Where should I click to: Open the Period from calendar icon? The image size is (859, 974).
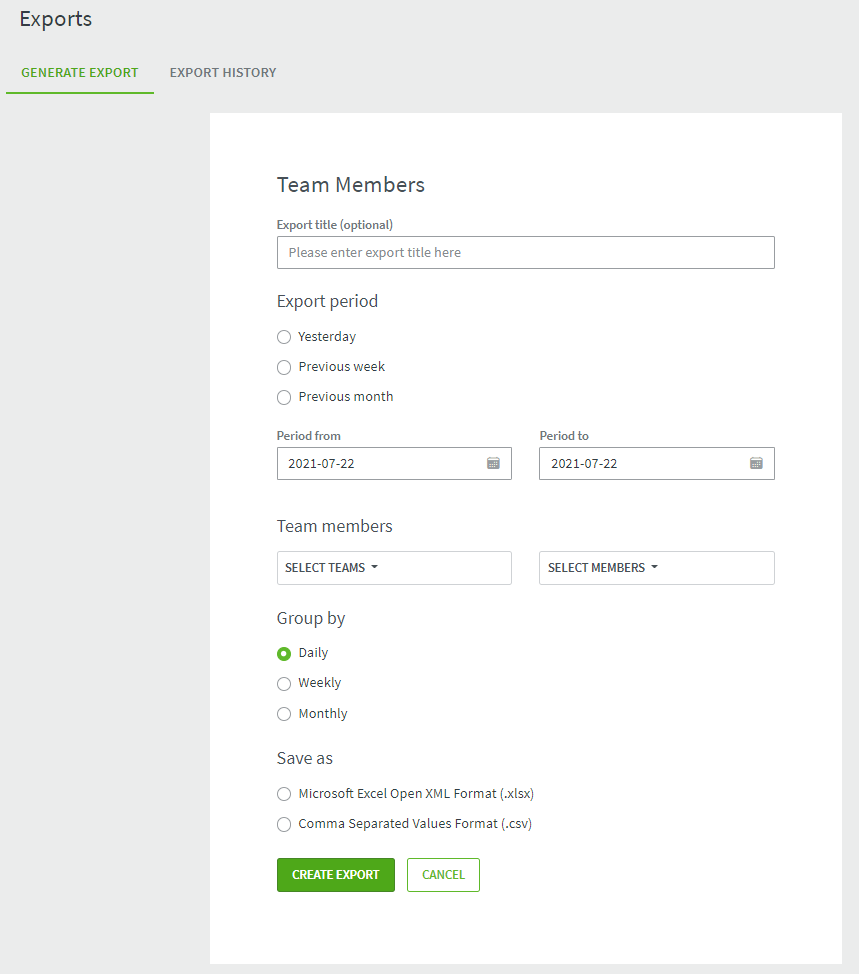(x=493, y=463)
